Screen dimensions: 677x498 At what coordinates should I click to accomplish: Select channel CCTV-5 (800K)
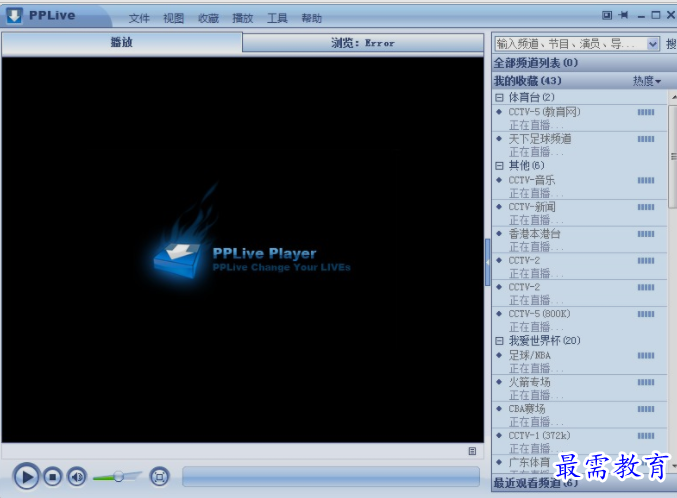(x=539, y=314)
